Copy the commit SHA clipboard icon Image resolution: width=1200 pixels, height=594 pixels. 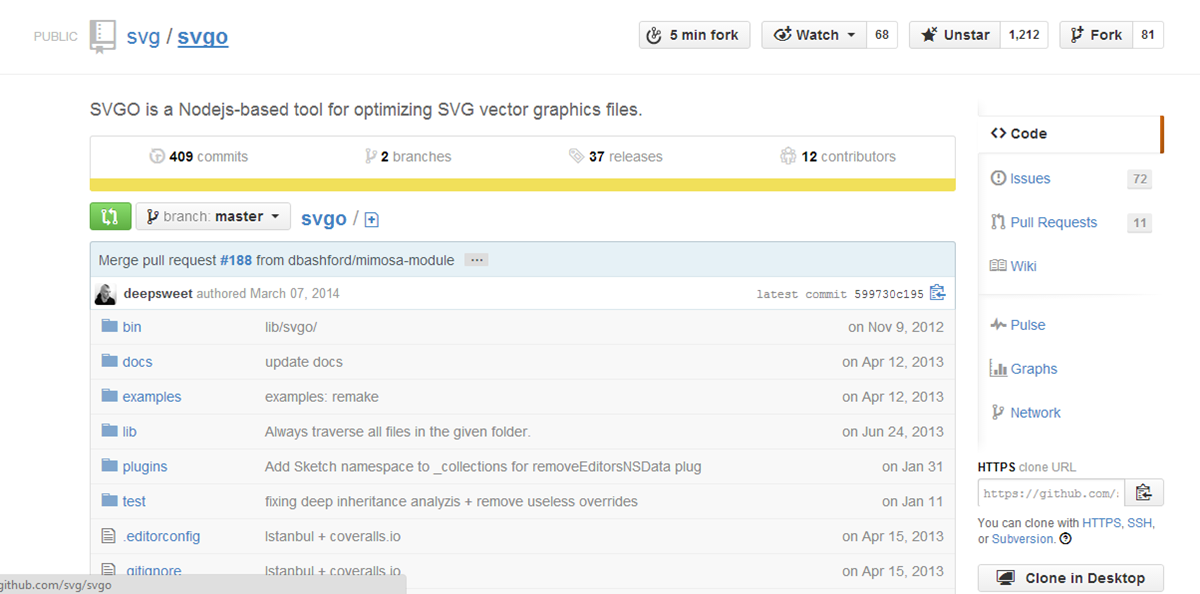[937, 293]
